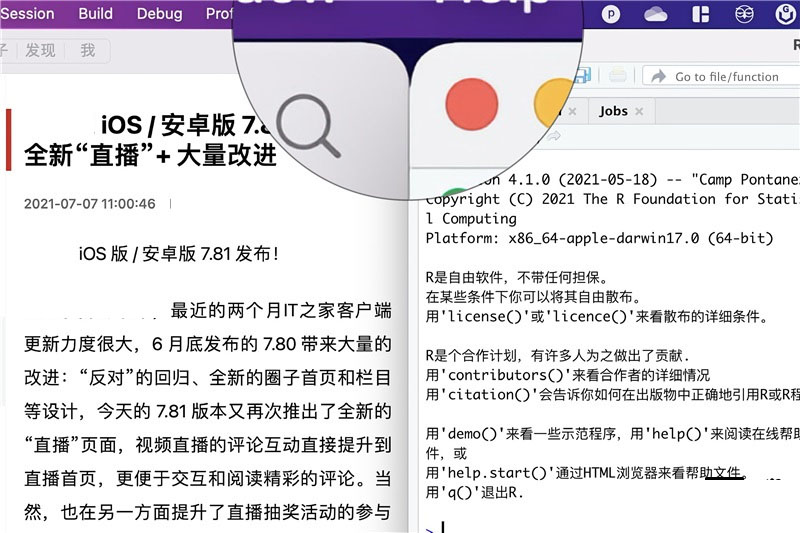Viewport: 800px width, 533px height.
Task: Open the OneDrive cloud menu bar icon
Action: coord(656,14)
